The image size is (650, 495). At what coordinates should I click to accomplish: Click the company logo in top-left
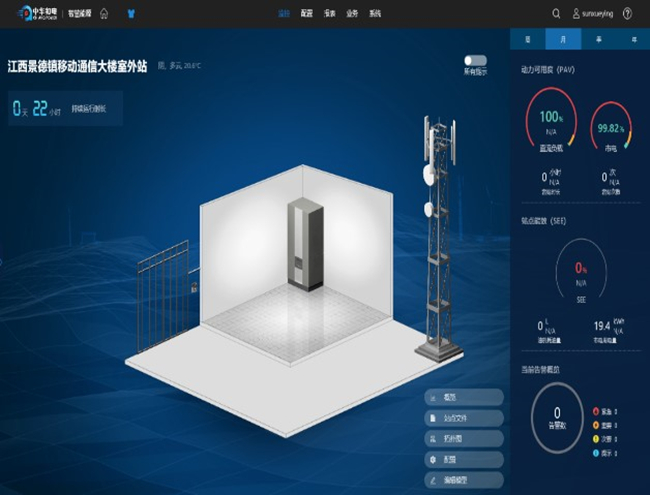(x=37, y=14)
